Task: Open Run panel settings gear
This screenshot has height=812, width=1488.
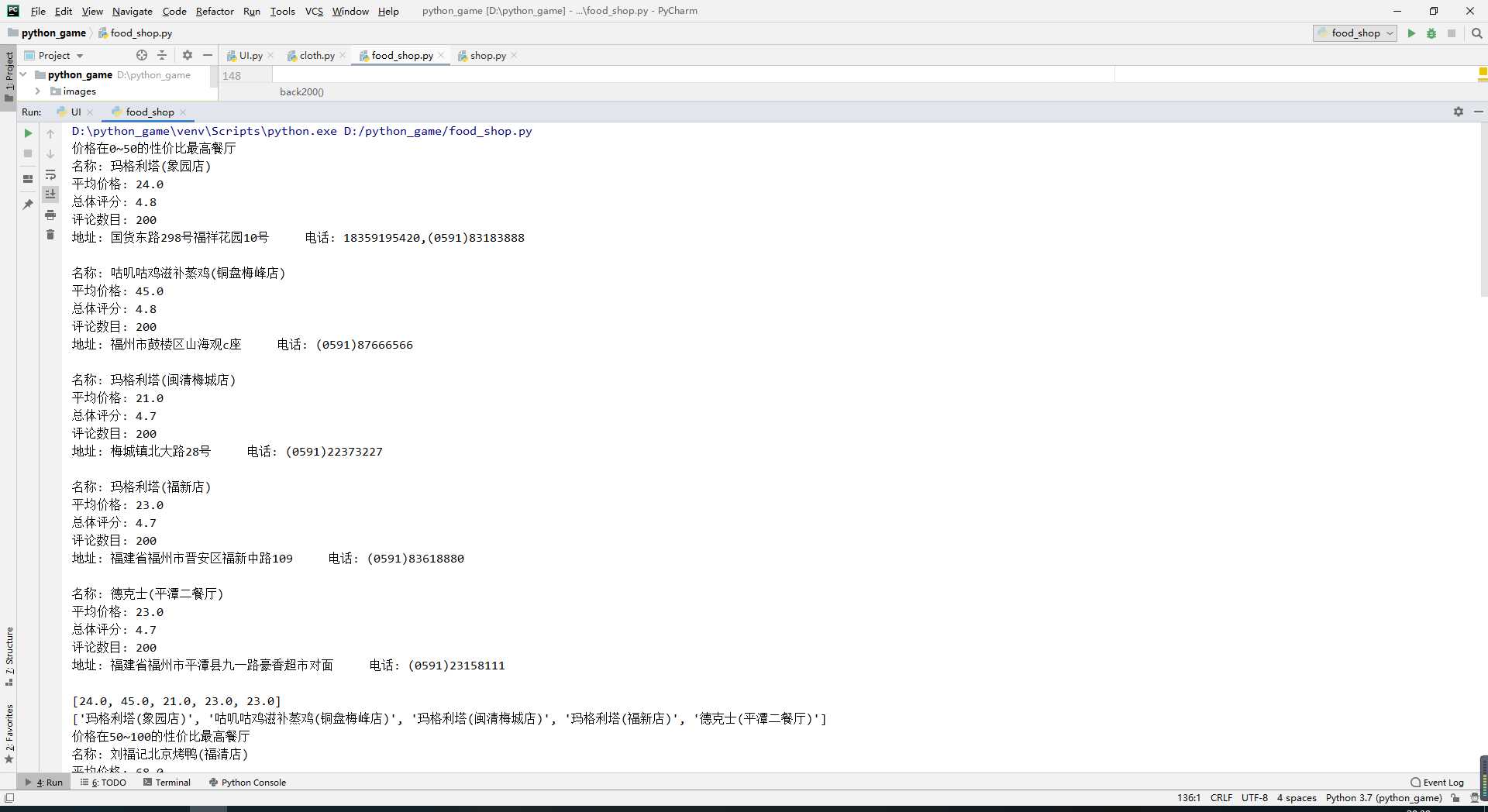Action: point(1459,112)
